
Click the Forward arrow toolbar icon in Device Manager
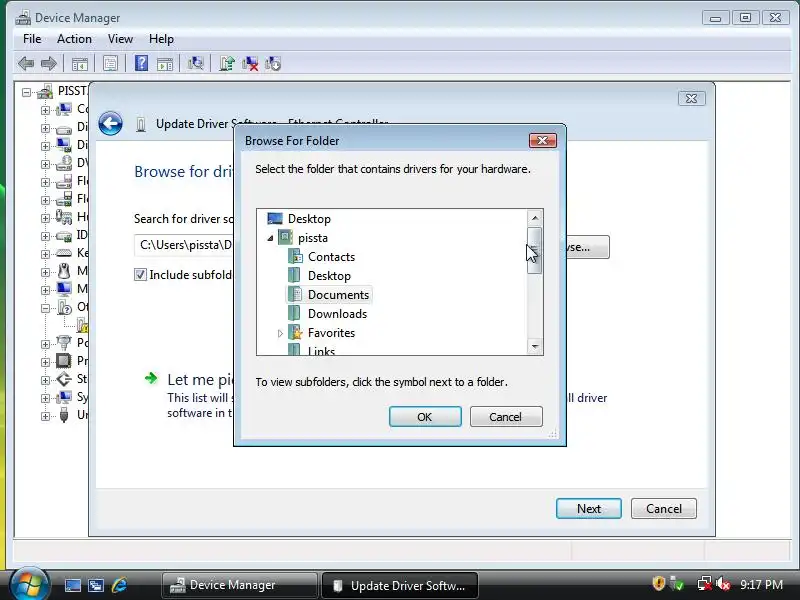click(48, 64)
